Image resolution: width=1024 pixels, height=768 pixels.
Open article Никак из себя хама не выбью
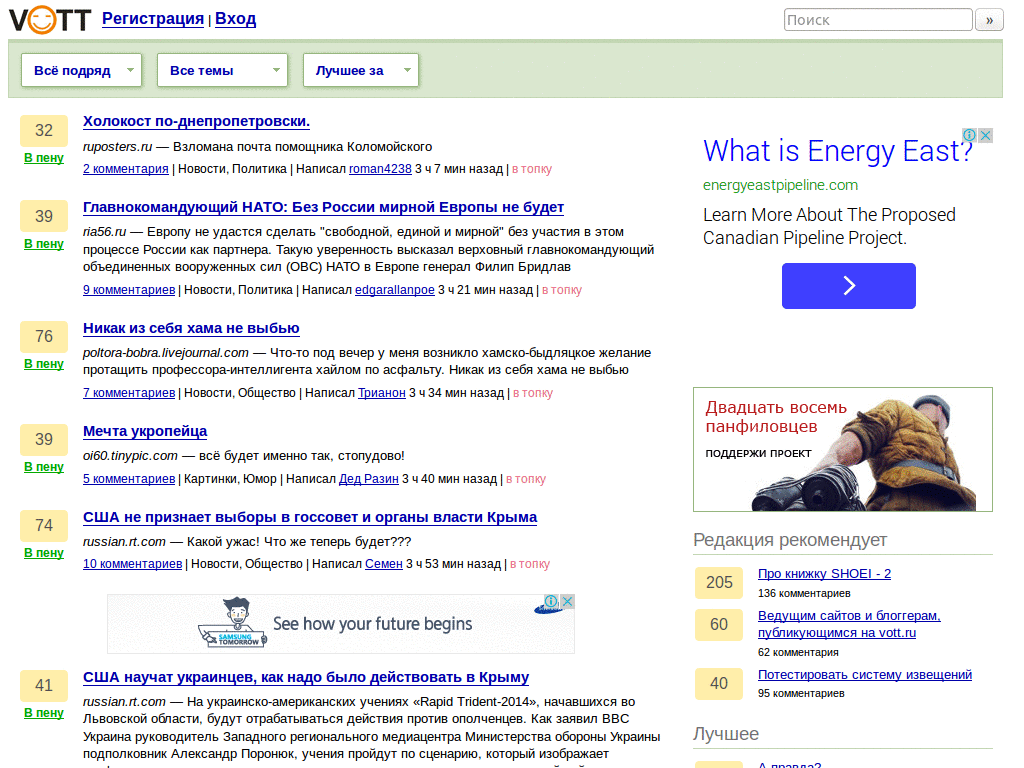tap(191, 328)
